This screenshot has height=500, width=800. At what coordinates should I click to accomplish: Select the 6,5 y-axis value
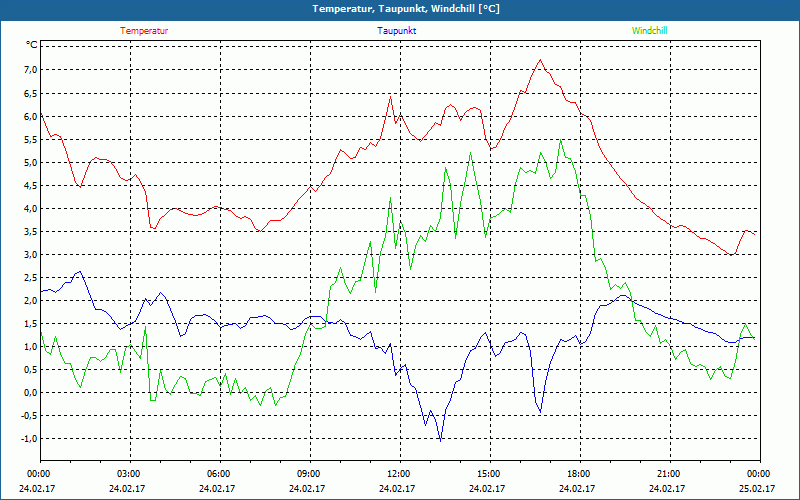tap(32, 93)
